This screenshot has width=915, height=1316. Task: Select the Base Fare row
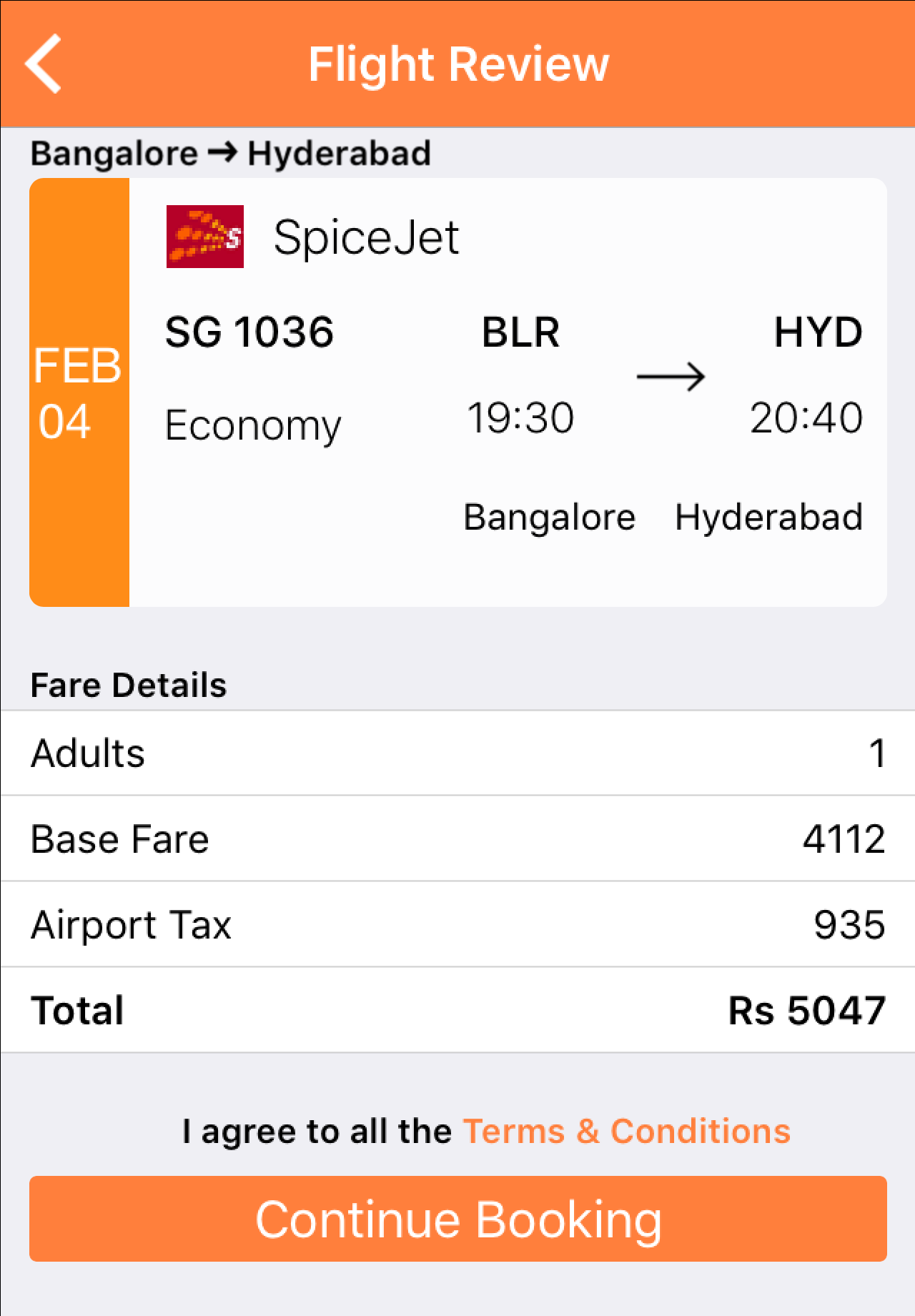457,839
